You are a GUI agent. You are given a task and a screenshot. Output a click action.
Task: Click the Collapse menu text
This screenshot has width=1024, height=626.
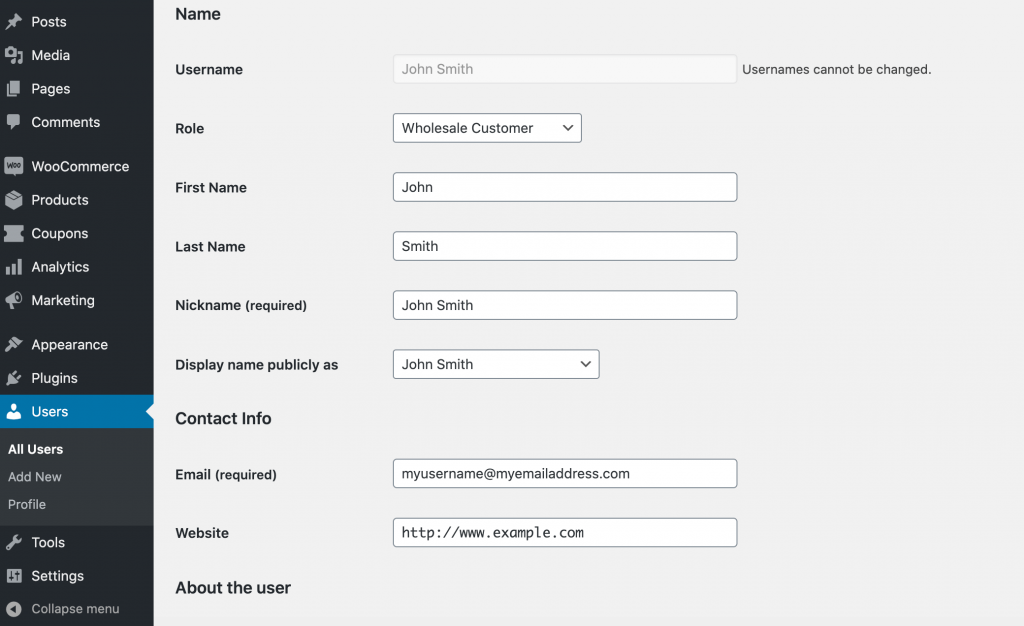[75, 608]
